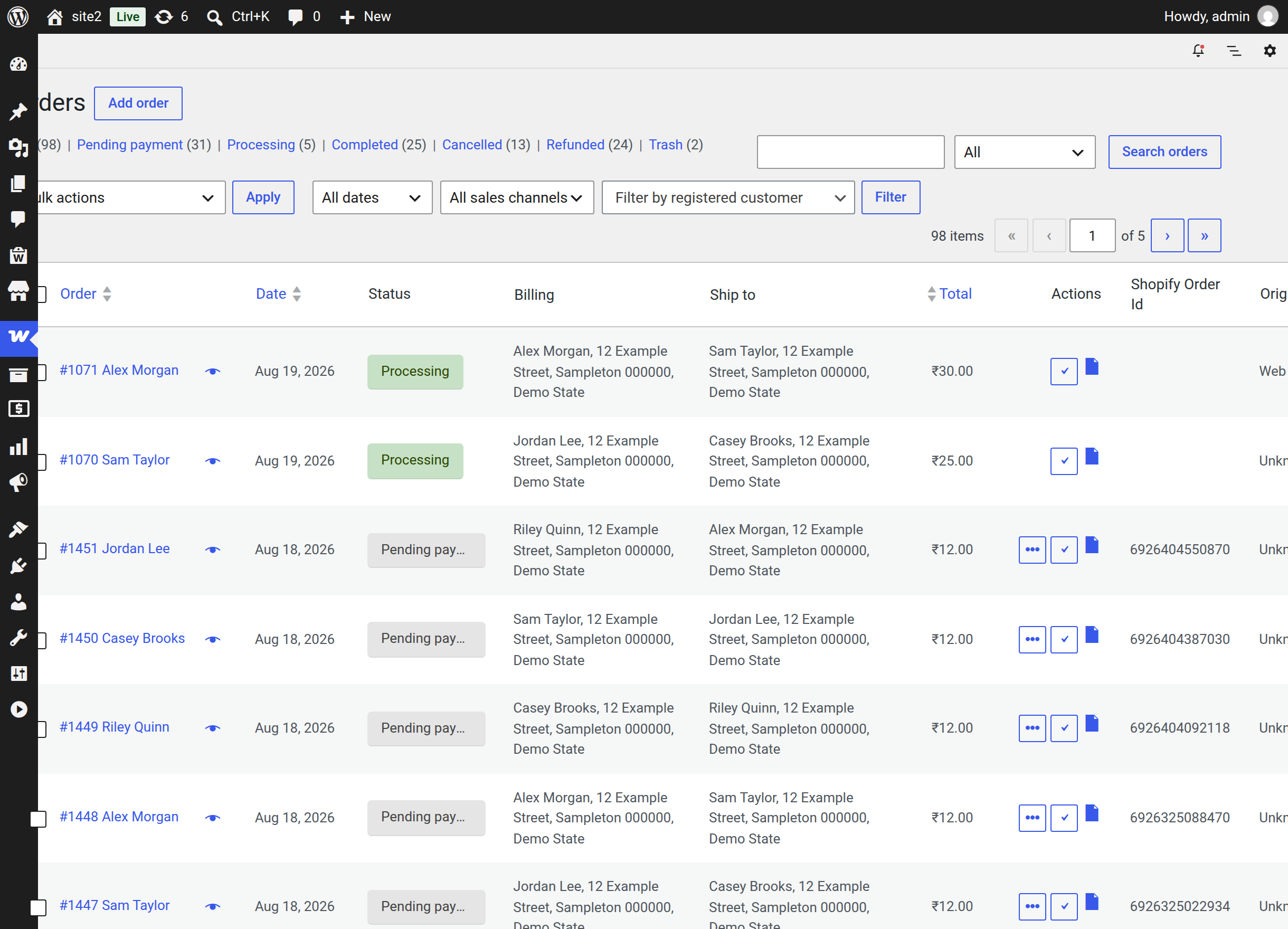This screenshot has height=929, width=1288.
Task: Open the Ctrl+K search command palette
Action: (x=238, y=16)
